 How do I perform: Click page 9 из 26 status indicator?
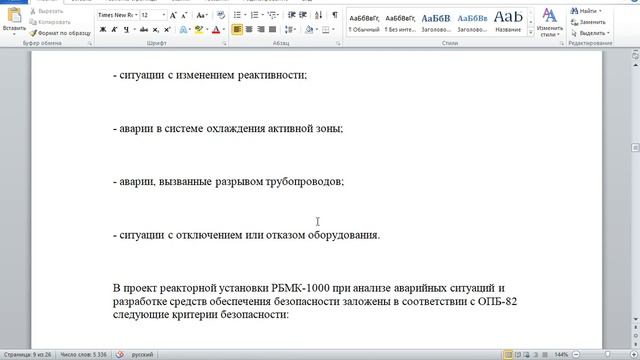(27, 355)
